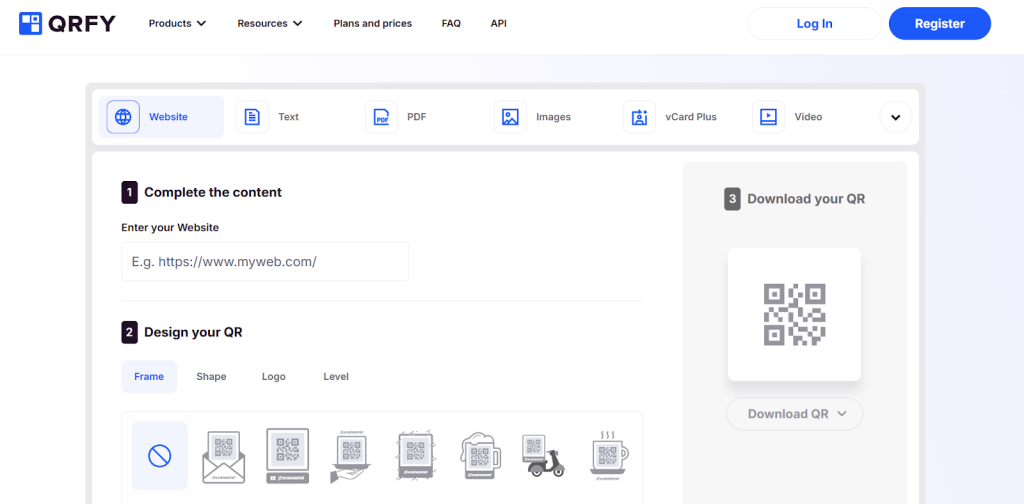Select the Video QR type icon
The image size is (1024, 504).
768,117
